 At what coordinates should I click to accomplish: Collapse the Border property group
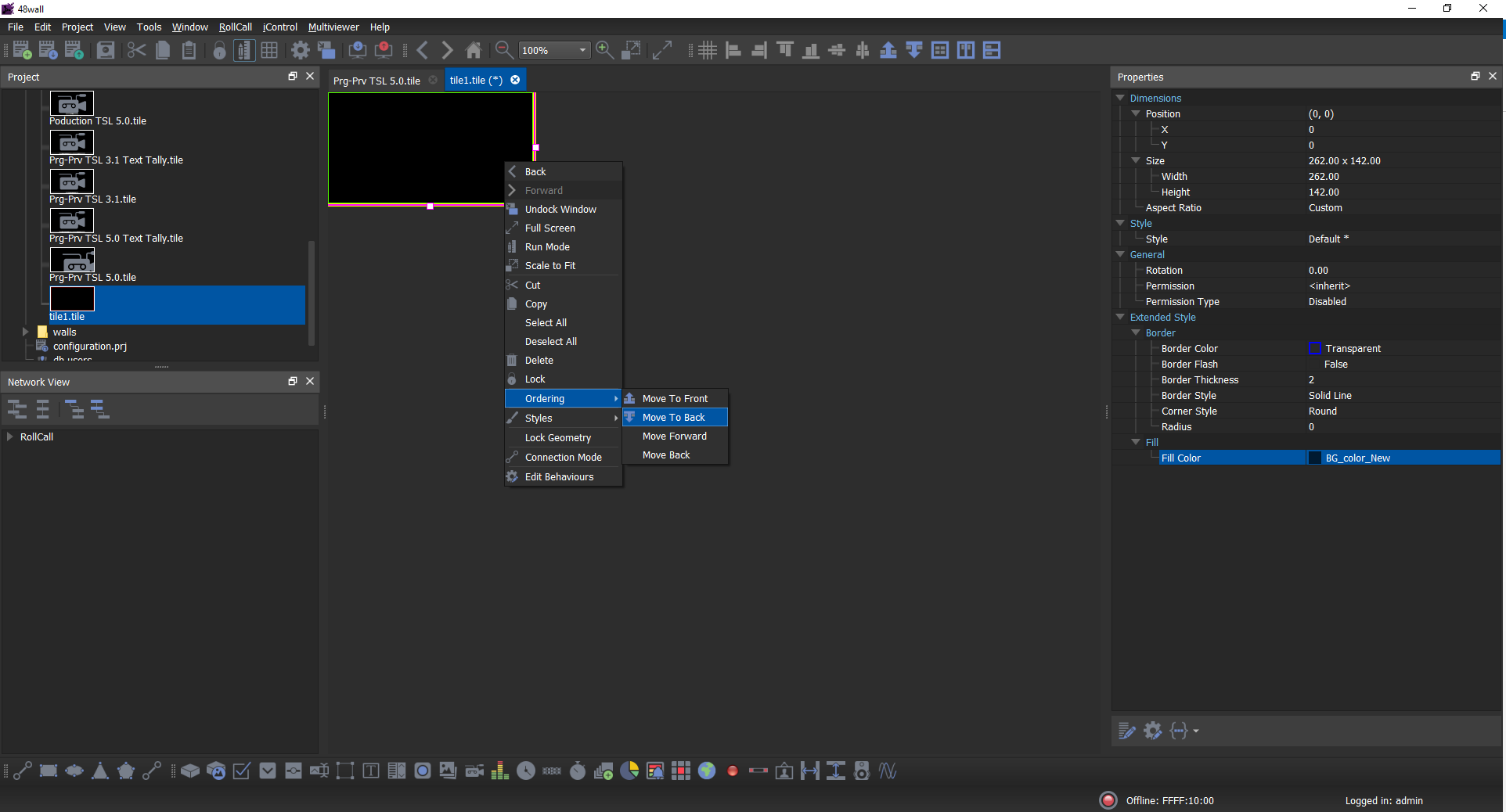click(x=1136, y=332)
